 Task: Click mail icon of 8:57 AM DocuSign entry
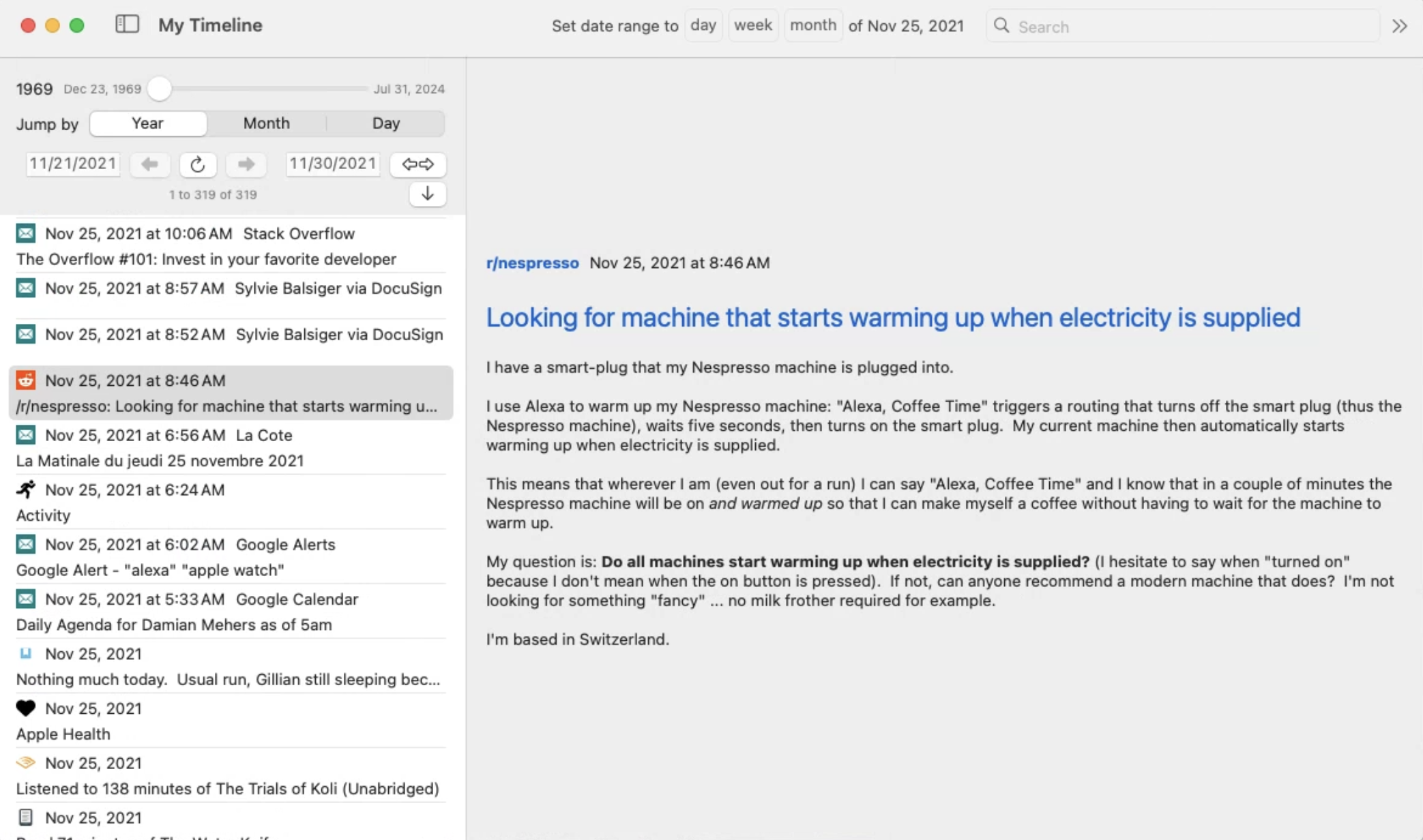click(x=26, y=288)
